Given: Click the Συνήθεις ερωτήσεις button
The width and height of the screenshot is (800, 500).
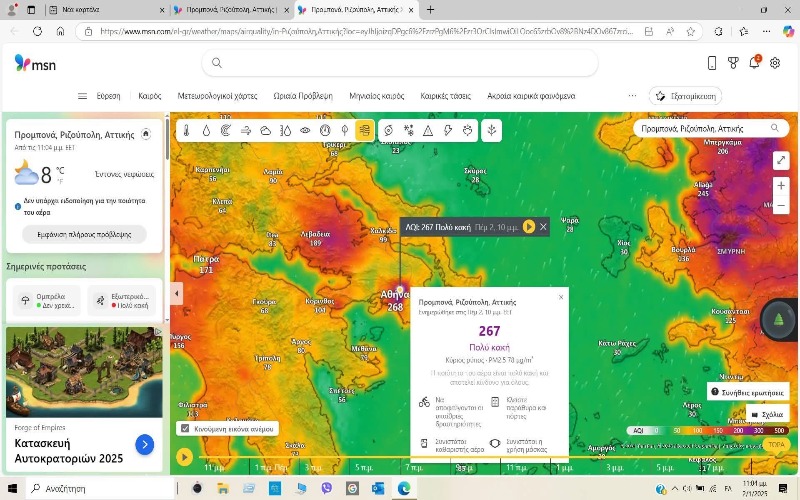Looking at the screenshot, I should click(747, 391).
